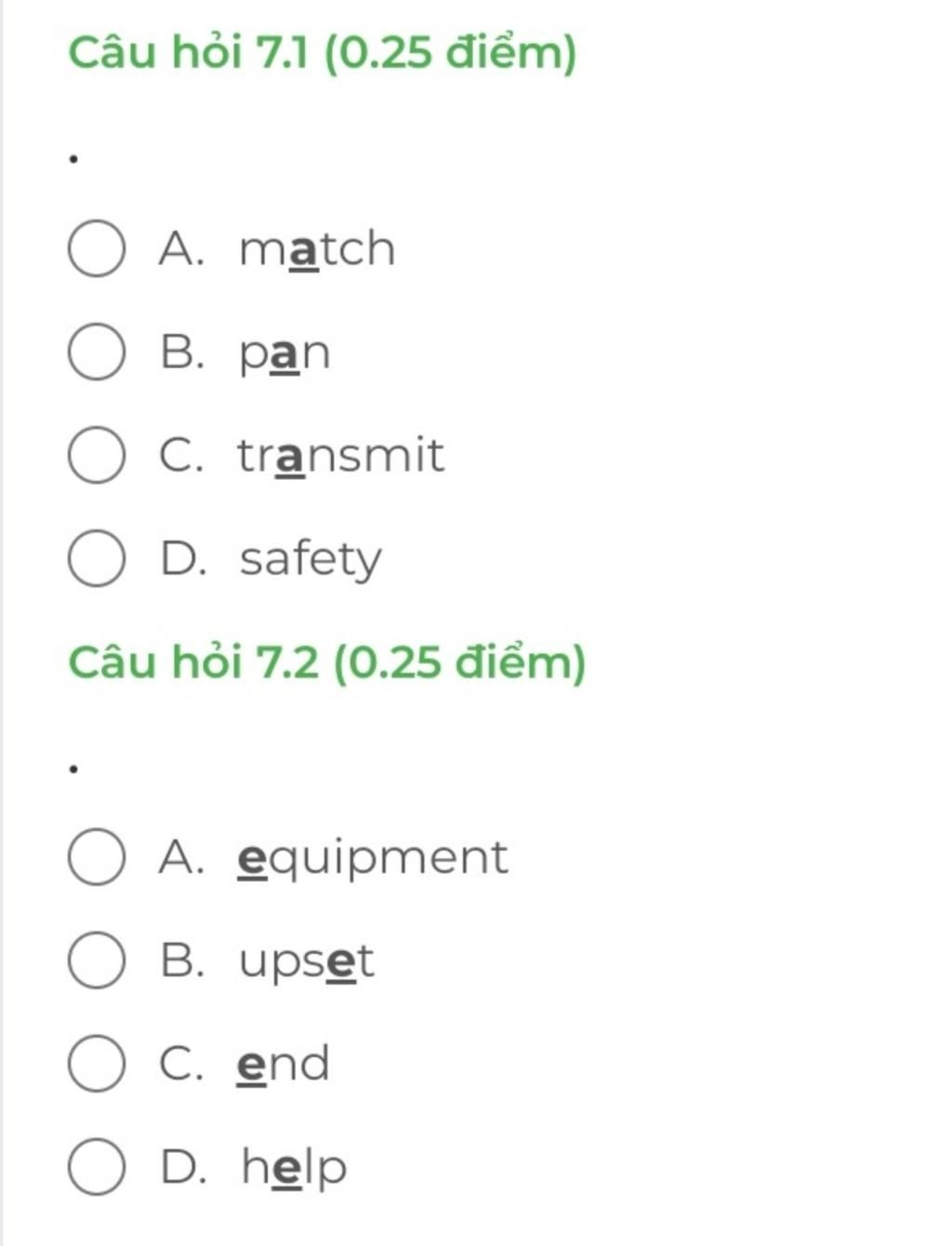952x1246 pixels.
Task: Select radio button for A. match
Action: 97,249
